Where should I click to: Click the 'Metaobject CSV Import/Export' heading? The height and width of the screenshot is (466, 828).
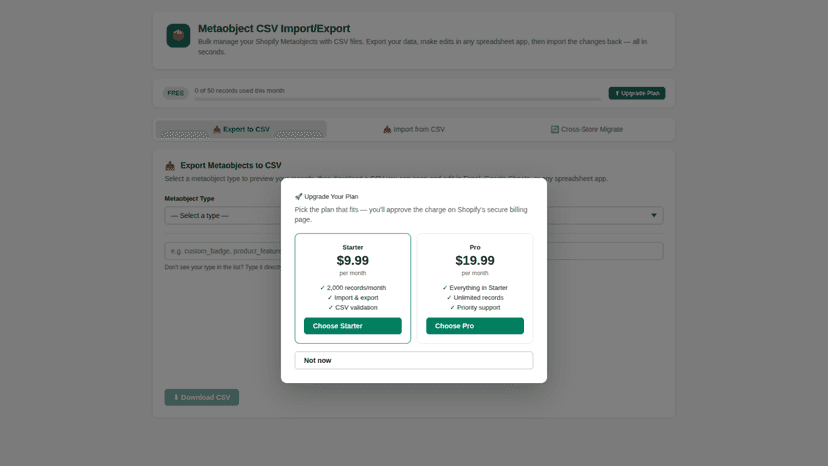(274, 29)
